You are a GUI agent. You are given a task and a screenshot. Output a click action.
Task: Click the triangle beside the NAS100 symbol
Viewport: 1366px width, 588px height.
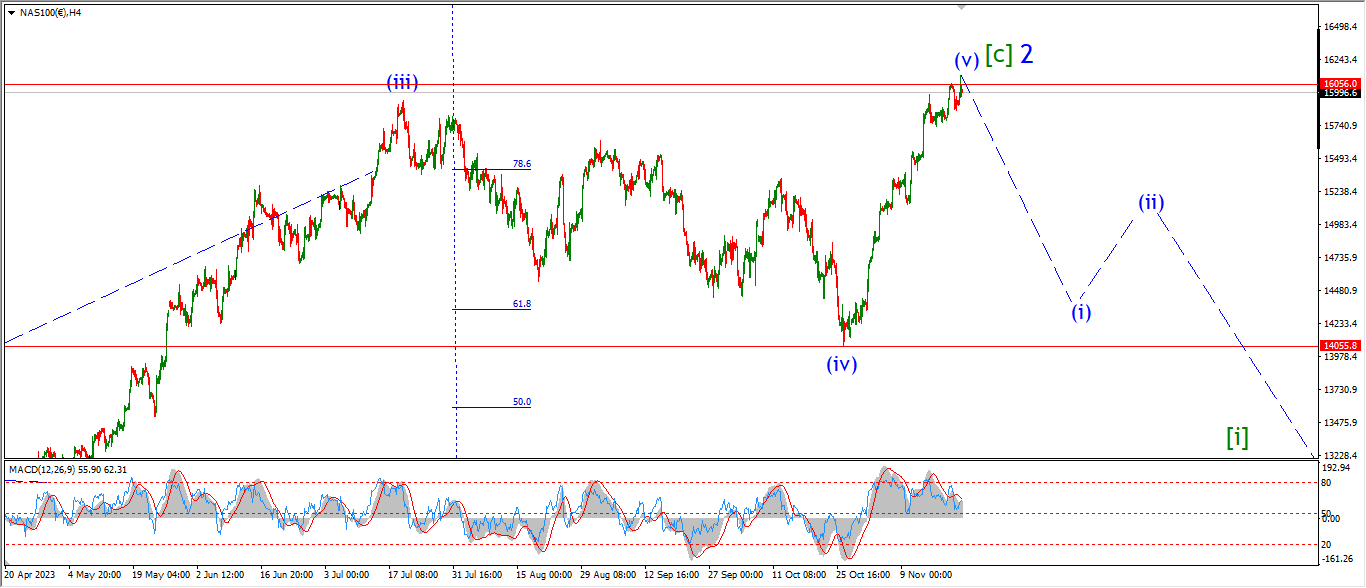point(11,12)
